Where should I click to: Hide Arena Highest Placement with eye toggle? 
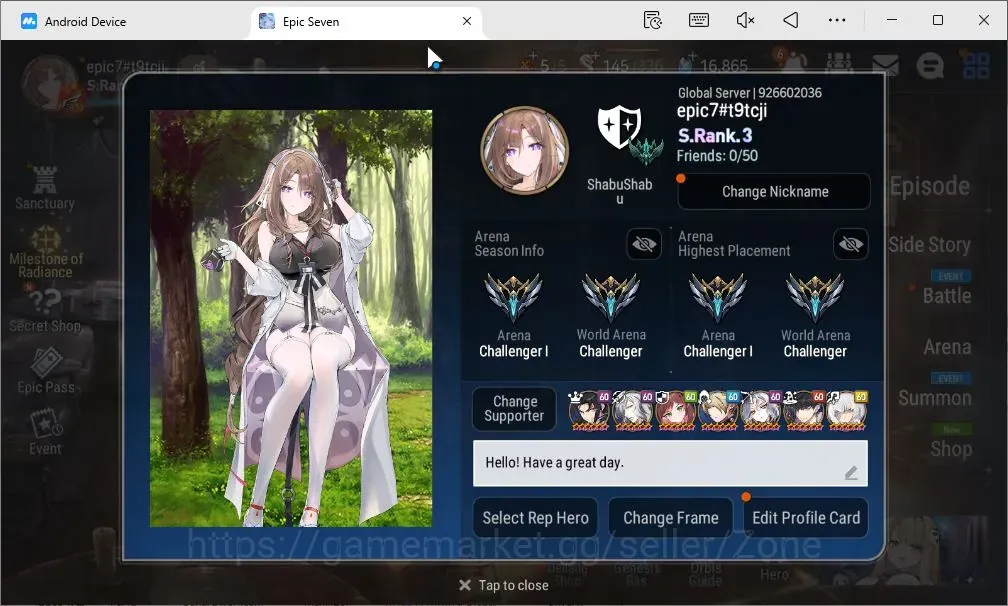850,244
